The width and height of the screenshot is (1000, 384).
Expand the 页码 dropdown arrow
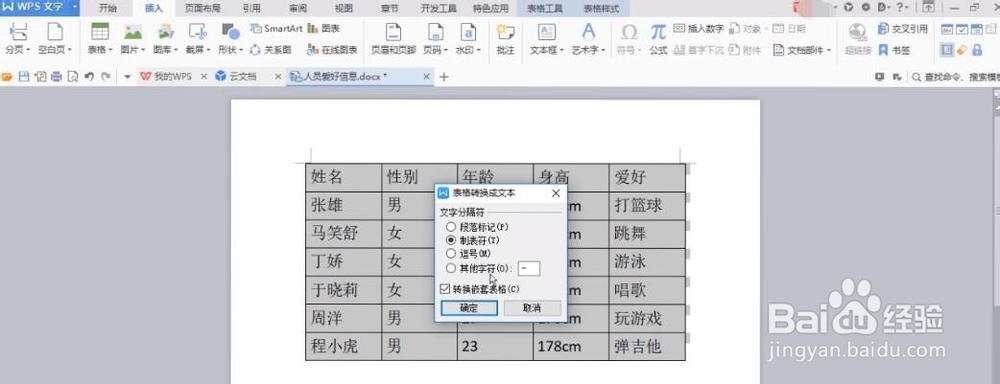point(446,50)
